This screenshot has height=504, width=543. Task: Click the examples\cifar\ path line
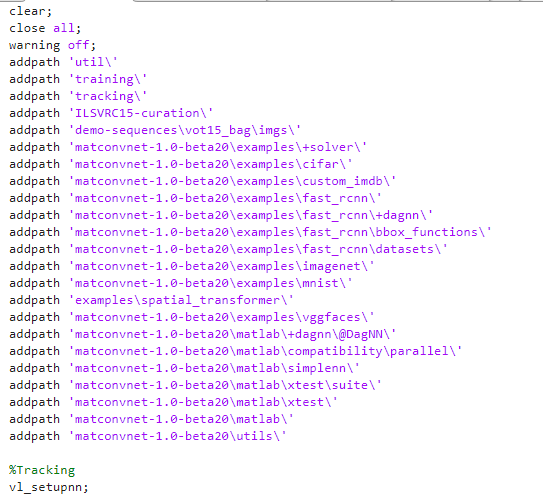pyautogui.click(x=180, y=164)
